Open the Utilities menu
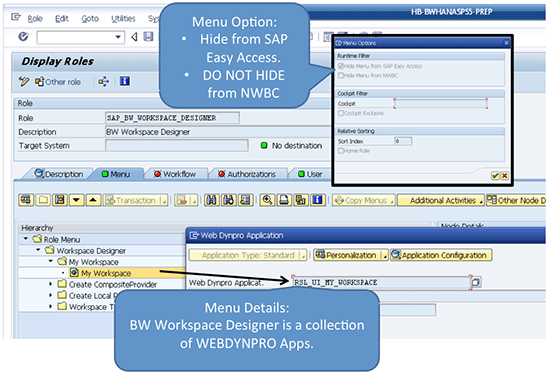Viewport: 550px width, 376px height. pyautogui.click(x=123, y=19)
